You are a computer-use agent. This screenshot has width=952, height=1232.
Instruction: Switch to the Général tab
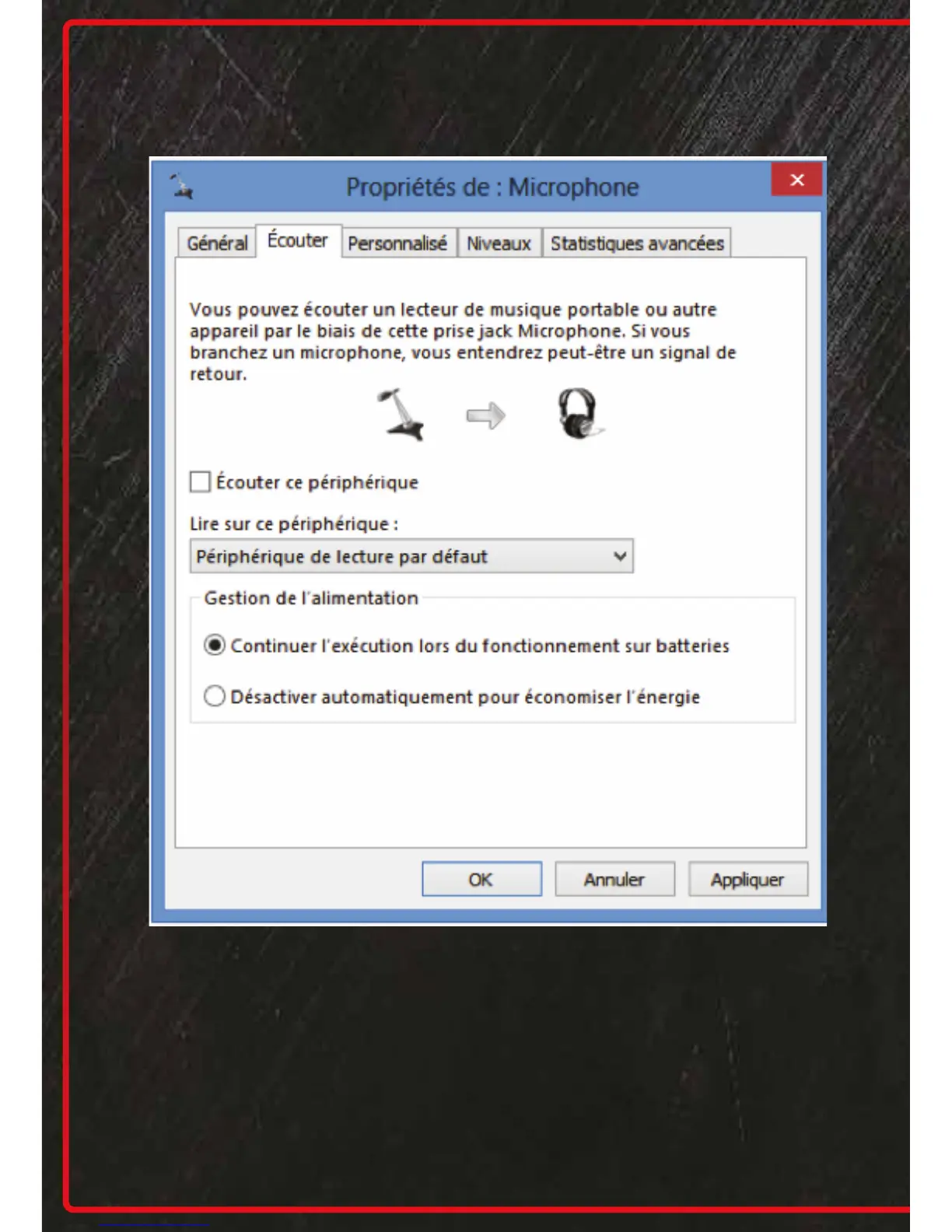(x=217, y=243)
